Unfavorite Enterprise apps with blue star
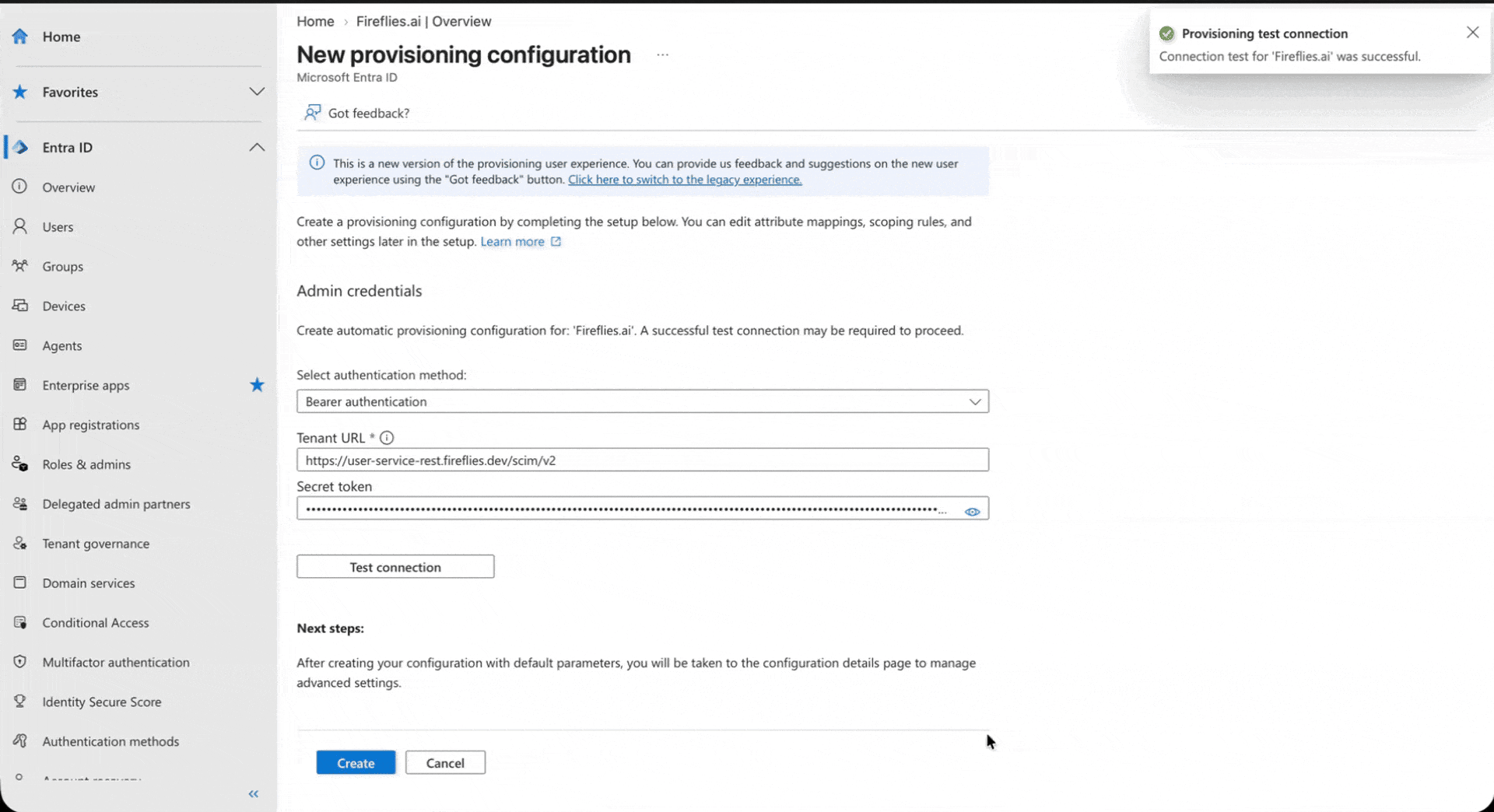1494x812 pixels. tap(257, 385)
